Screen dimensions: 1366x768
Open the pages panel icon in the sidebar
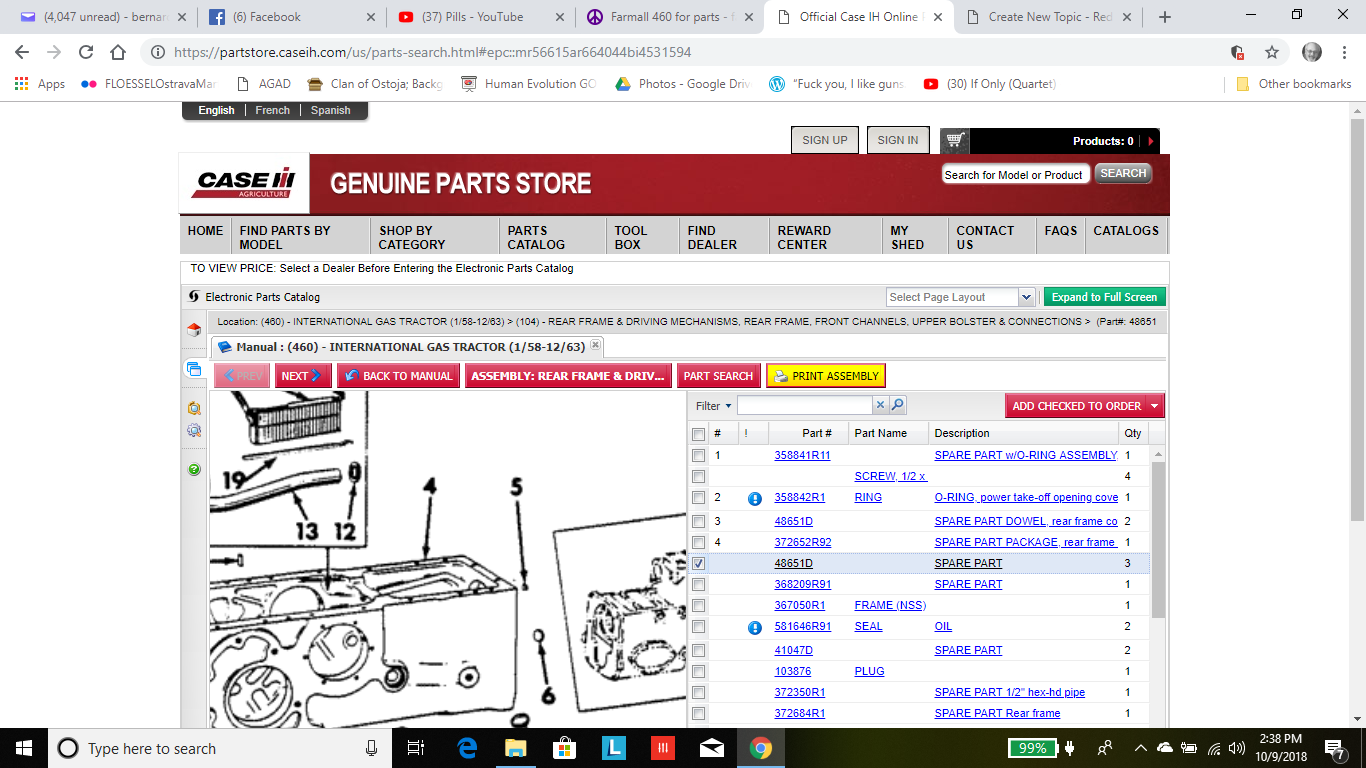pos(194,367)
